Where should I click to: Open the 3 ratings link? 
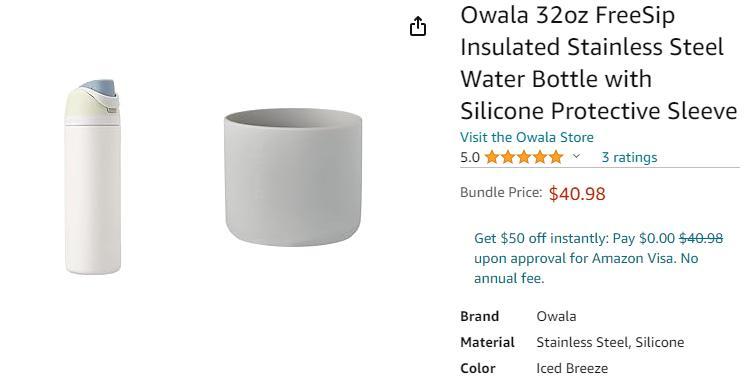click(629, 157)
